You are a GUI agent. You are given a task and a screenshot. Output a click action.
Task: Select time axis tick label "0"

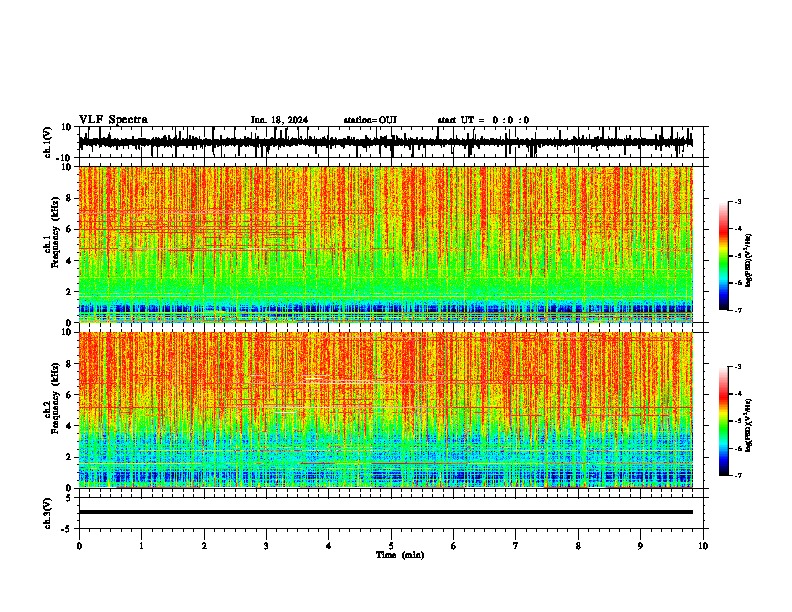(x=79, y=546)
